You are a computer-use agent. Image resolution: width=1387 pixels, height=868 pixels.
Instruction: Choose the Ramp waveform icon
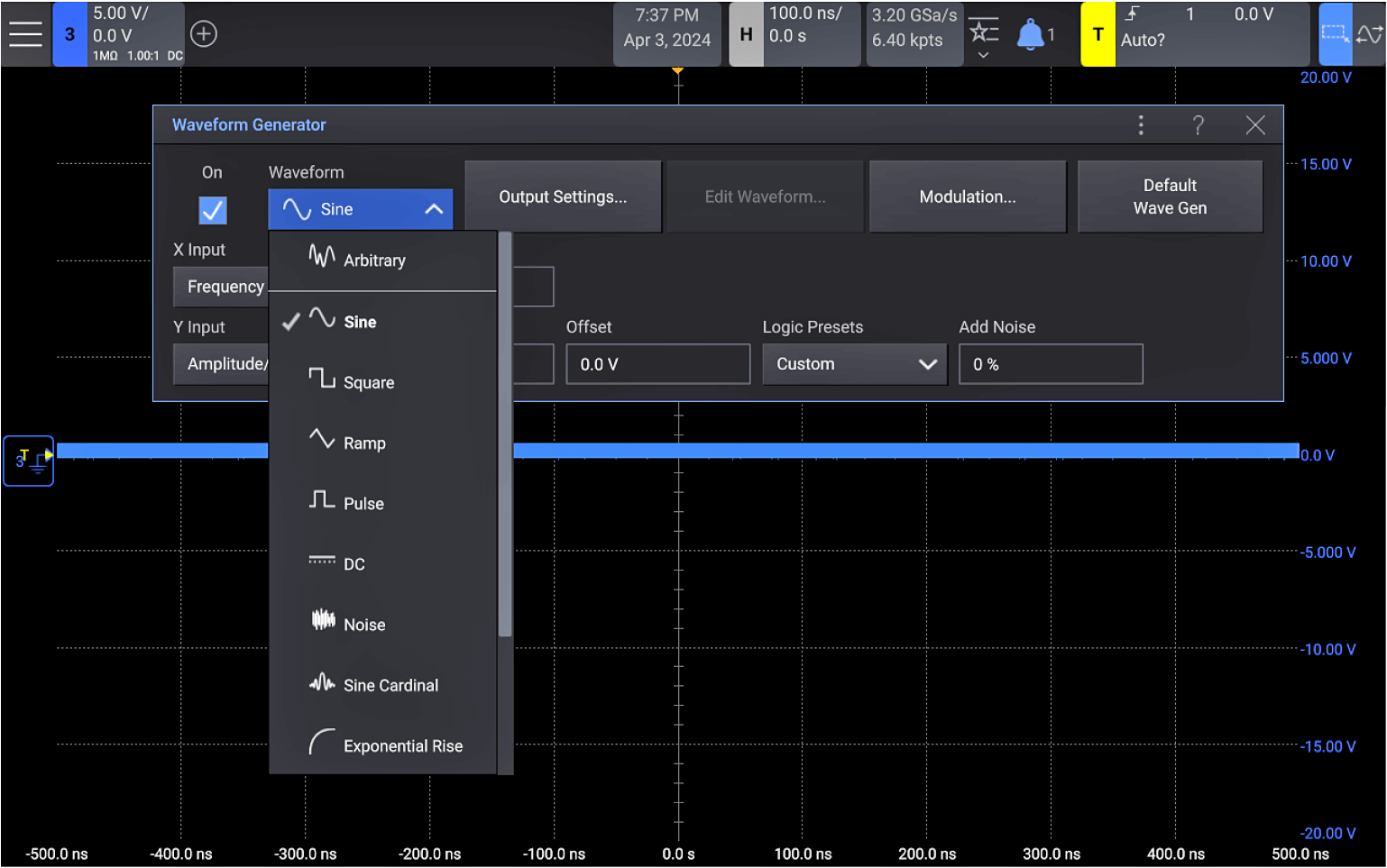click(x=322, y=438)
